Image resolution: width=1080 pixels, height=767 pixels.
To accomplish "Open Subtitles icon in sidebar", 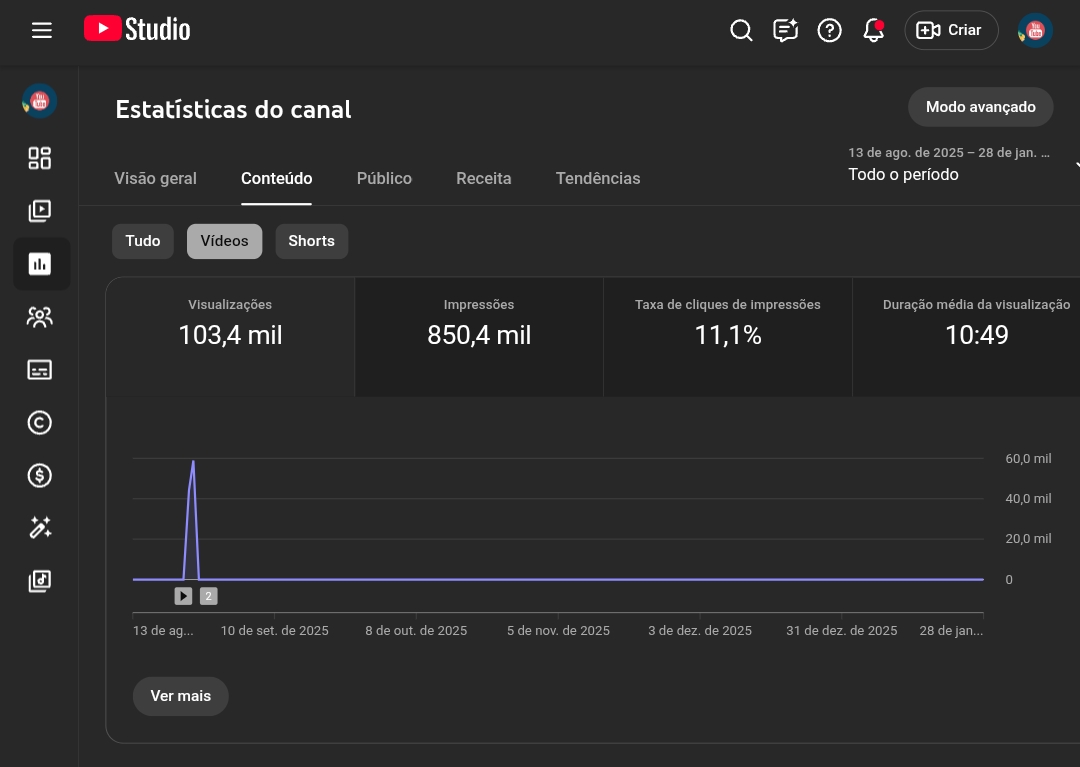I will (40, 370).
